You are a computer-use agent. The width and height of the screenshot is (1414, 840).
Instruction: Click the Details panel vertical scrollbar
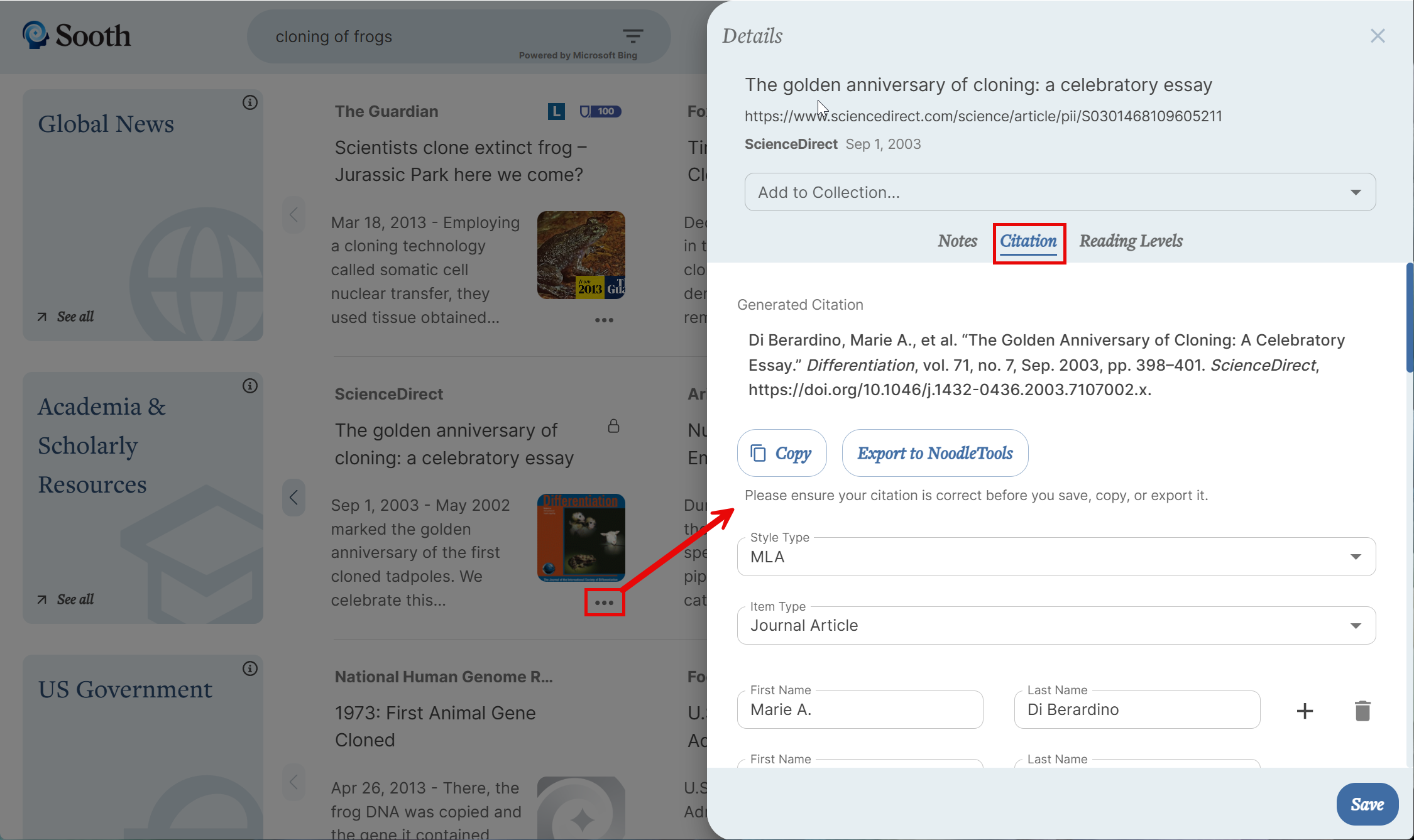pyautogui.click(x=1410, y=318)
